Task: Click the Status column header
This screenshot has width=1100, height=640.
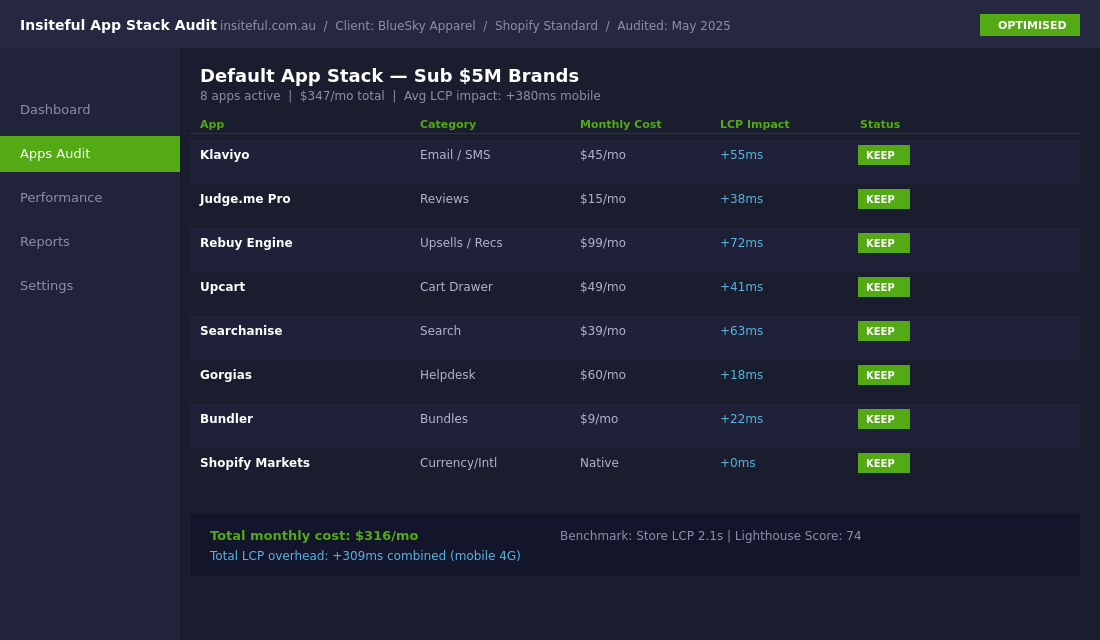Action: pyautogui.click(x=880, y=124)
